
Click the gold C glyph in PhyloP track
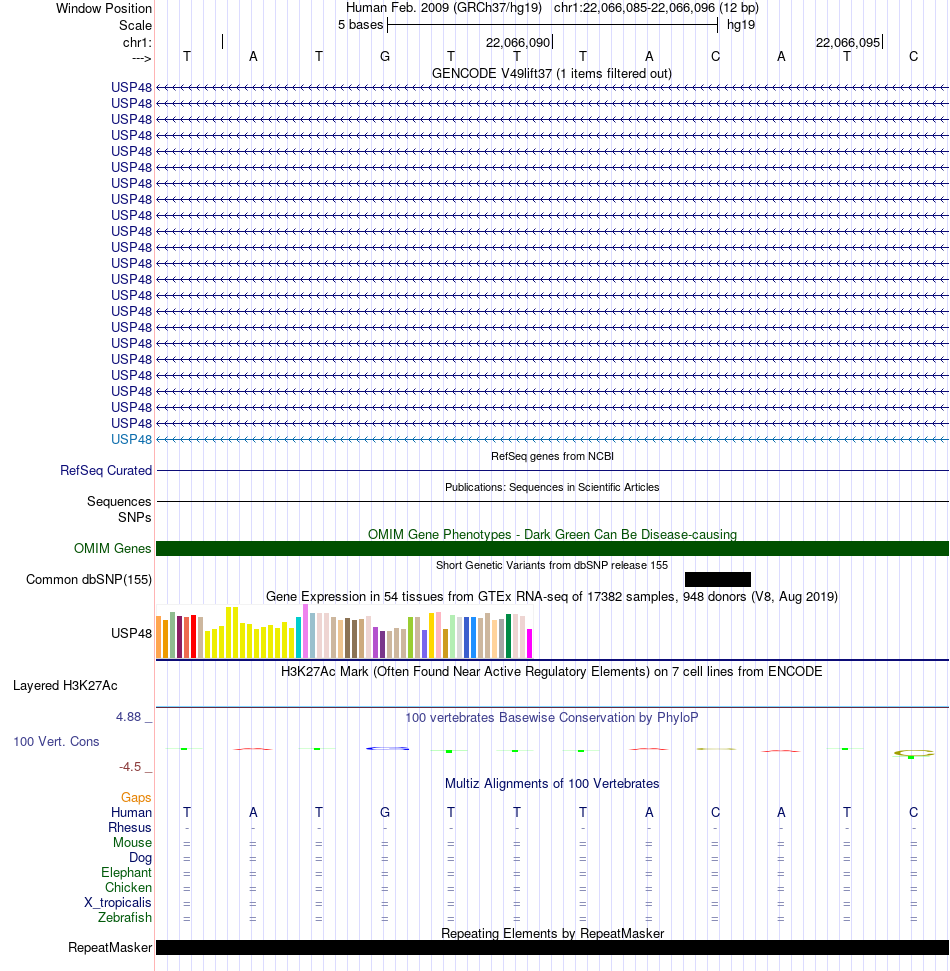(913, 754)
